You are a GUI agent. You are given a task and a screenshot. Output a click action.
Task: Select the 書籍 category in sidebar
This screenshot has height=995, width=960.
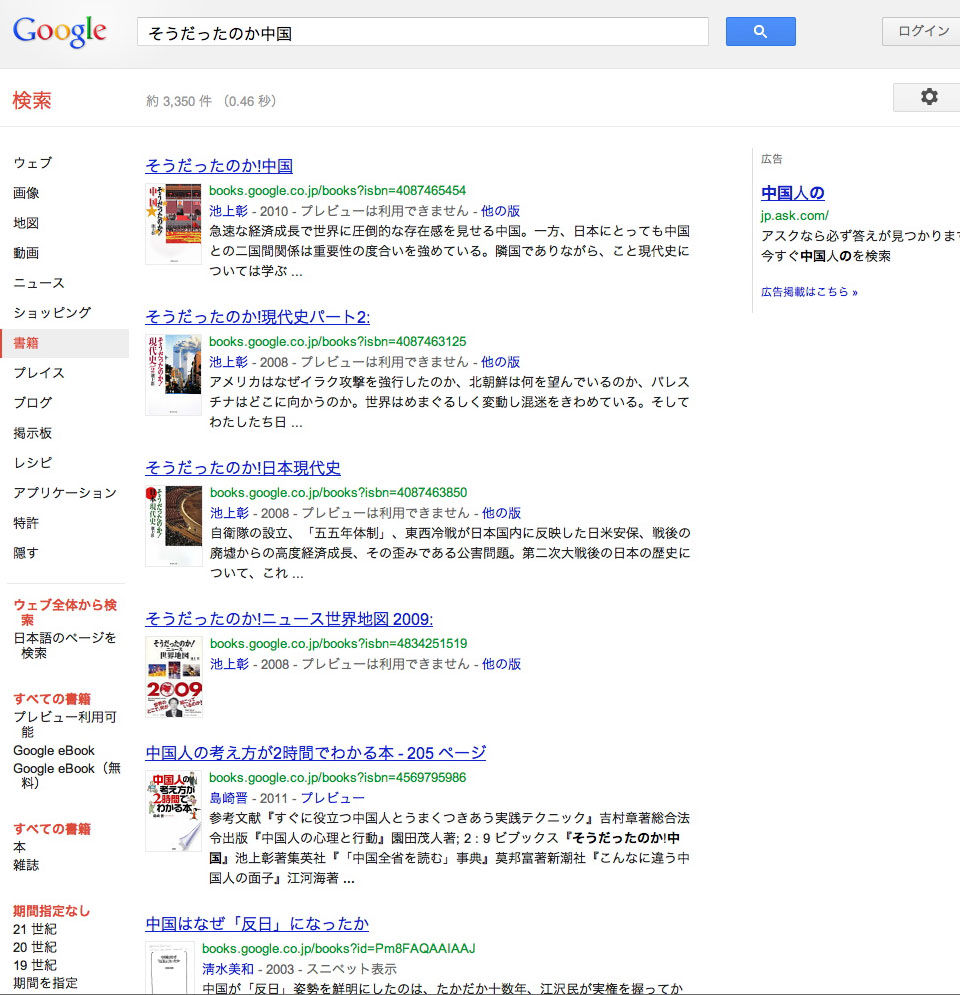(65, 343)
